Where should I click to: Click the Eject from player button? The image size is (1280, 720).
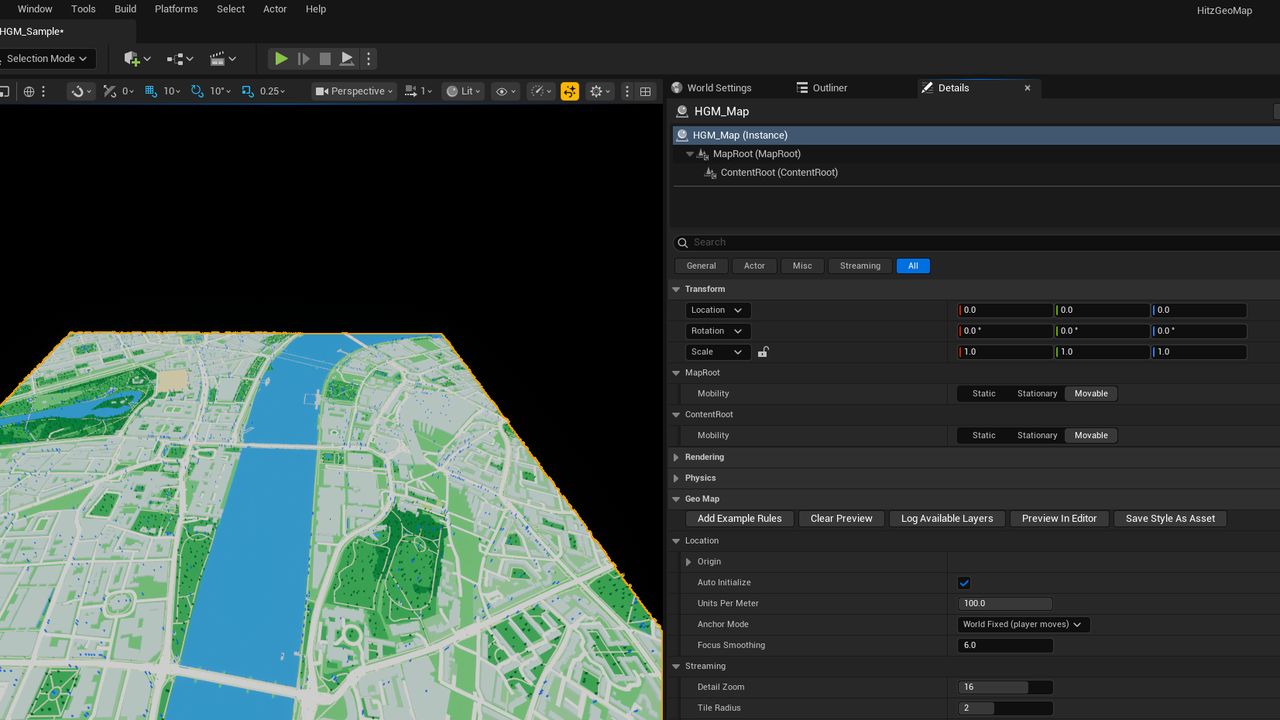tap(347, 59)
